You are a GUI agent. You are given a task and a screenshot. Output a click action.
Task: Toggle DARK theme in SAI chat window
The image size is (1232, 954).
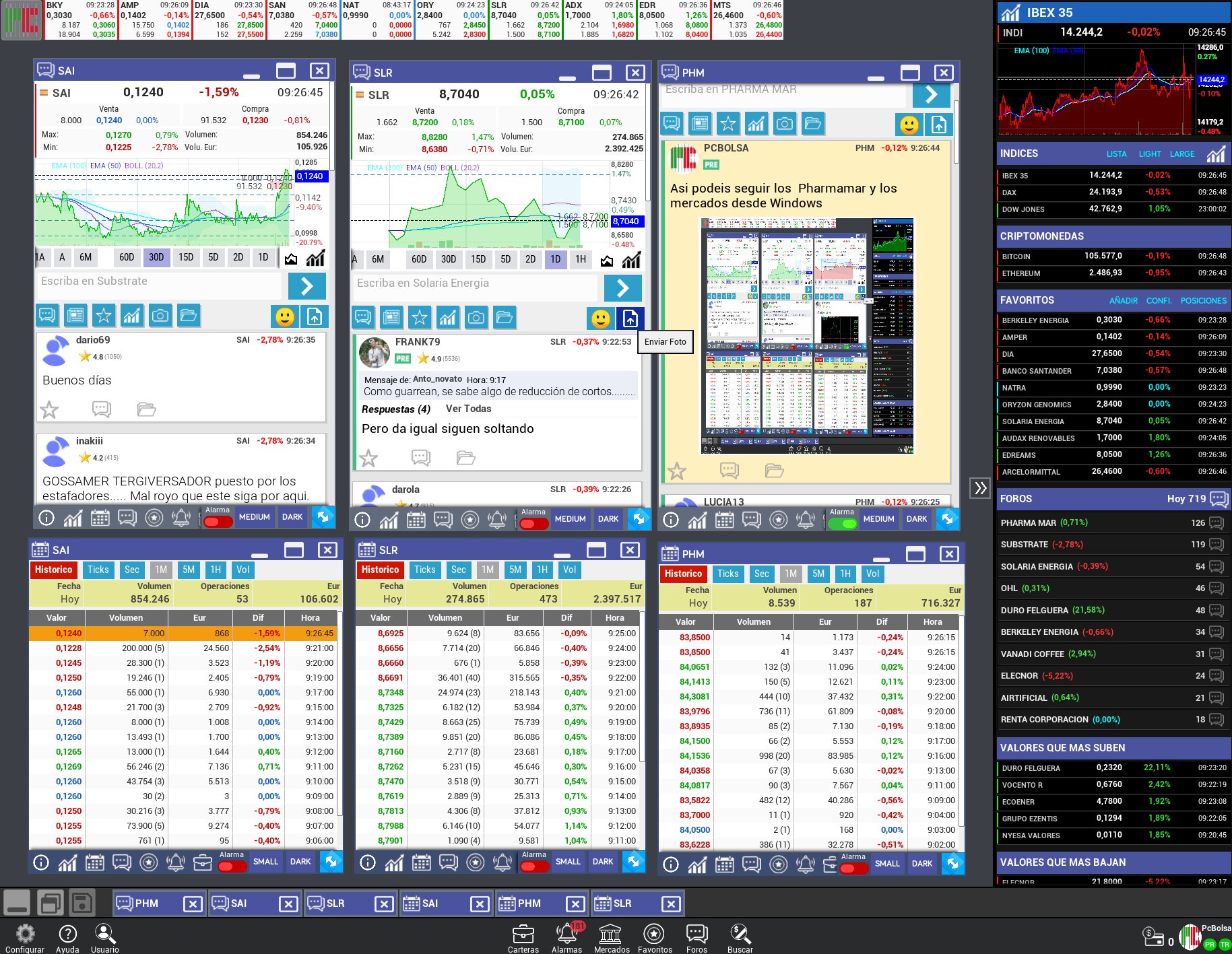[292, 517]
